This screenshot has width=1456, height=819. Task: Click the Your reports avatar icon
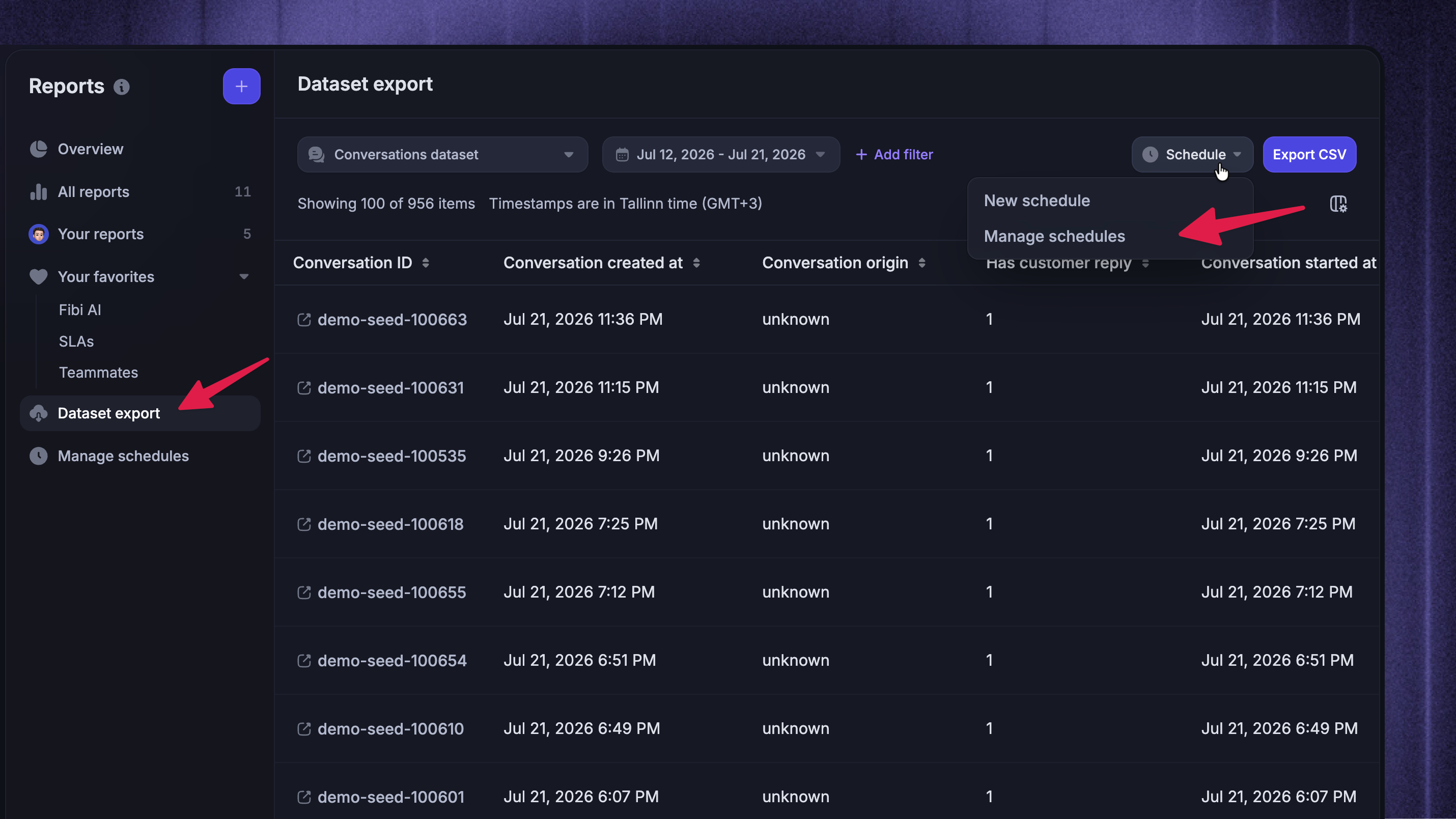coord(38,234)
